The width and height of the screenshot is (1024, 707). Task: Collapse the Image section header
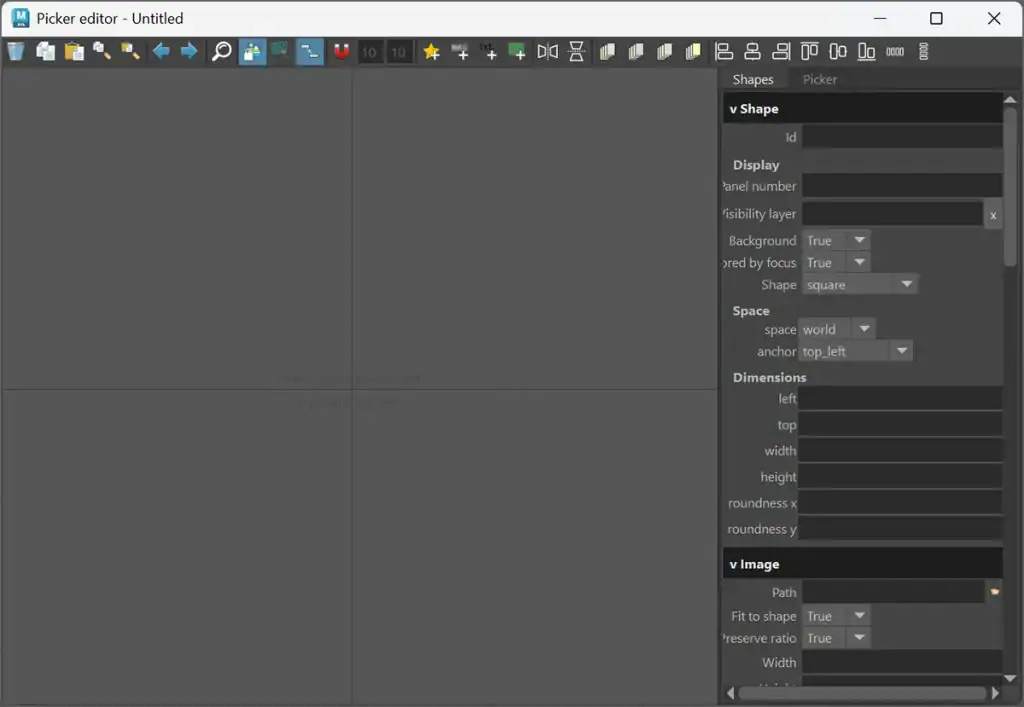tap(862, 563)
